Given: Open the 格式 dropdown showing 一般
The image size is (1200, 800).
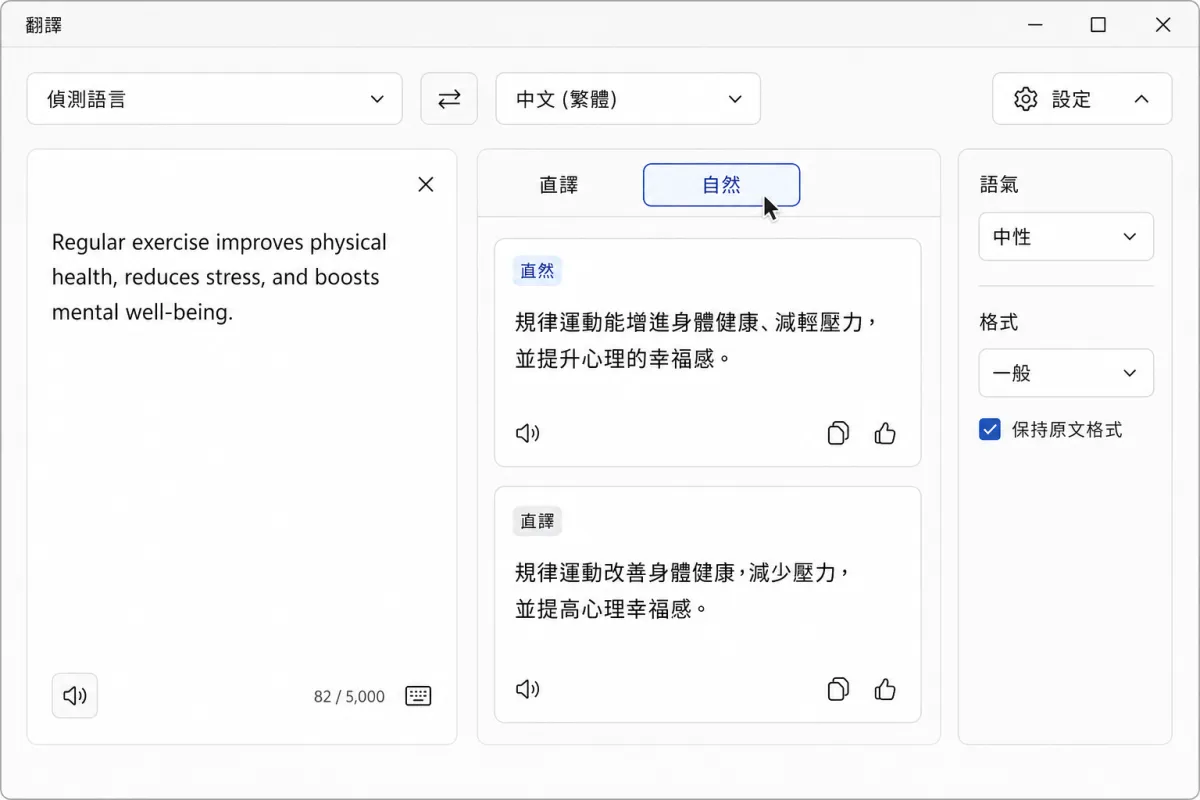Looking at the screenshot, I should click(1066, 373).
